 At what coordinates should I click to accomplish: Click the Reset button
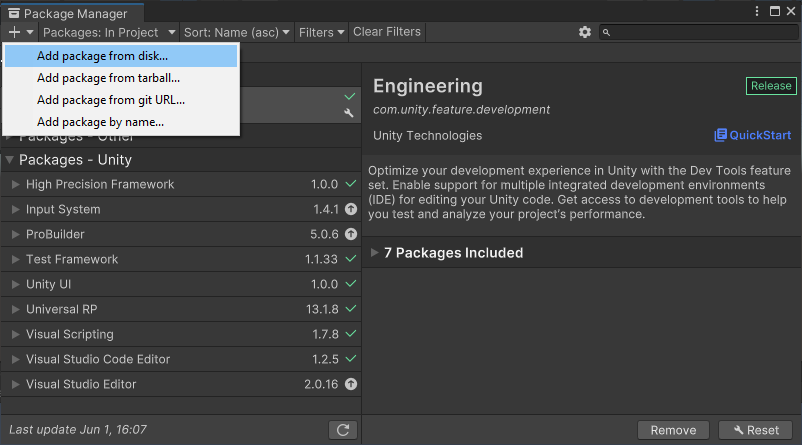(755, 430)
